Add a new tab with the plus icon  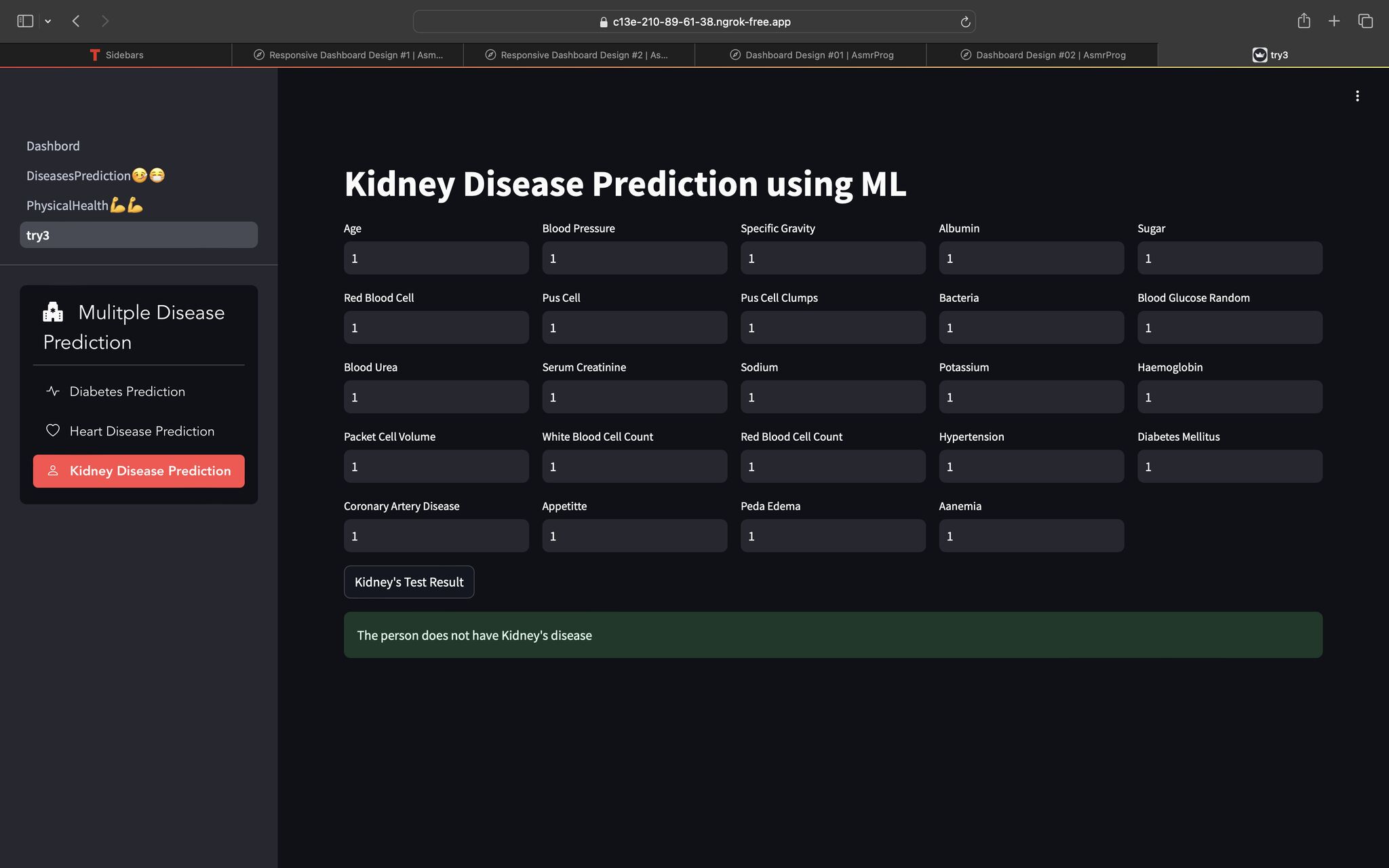coord(1333,21)
